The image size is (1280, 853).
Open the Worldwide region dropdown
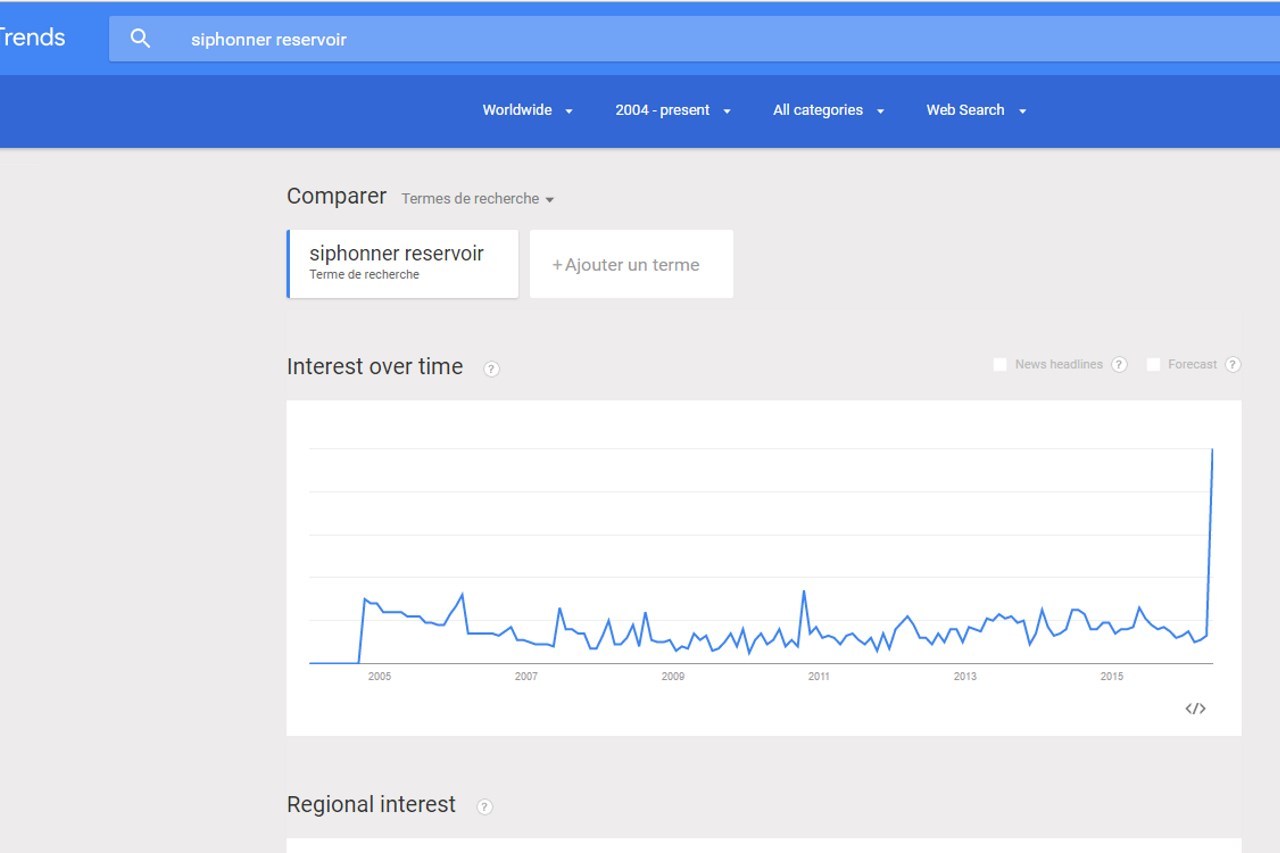pyautogui.click(x=527, y=110)
